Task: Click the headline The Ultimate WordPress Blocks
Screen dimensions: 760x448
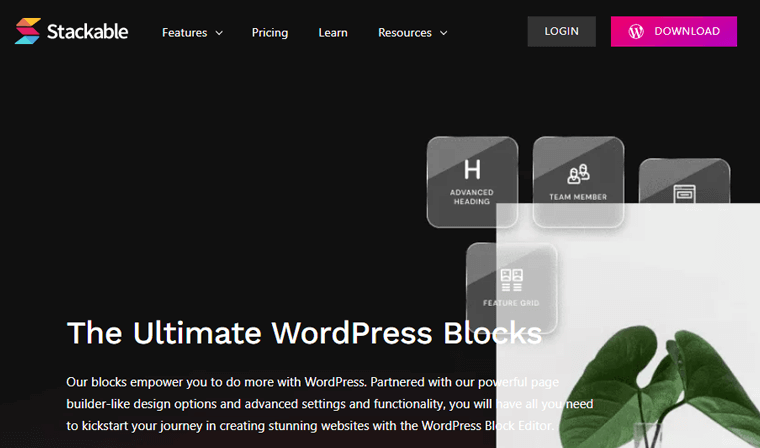Action: [304, 333]
